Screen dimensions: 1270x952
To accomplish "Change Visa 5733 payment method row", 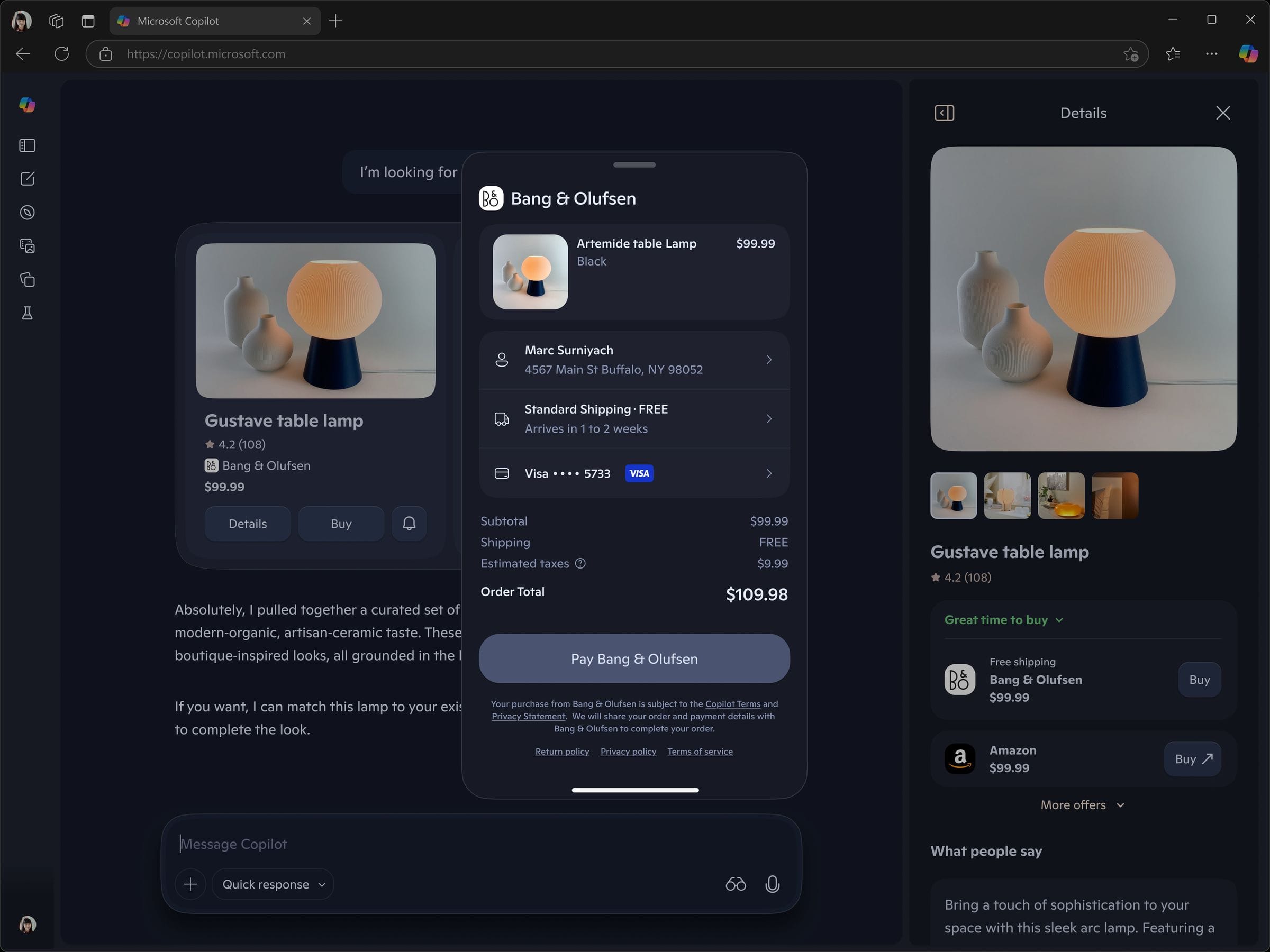I will [x=634, y=473].
